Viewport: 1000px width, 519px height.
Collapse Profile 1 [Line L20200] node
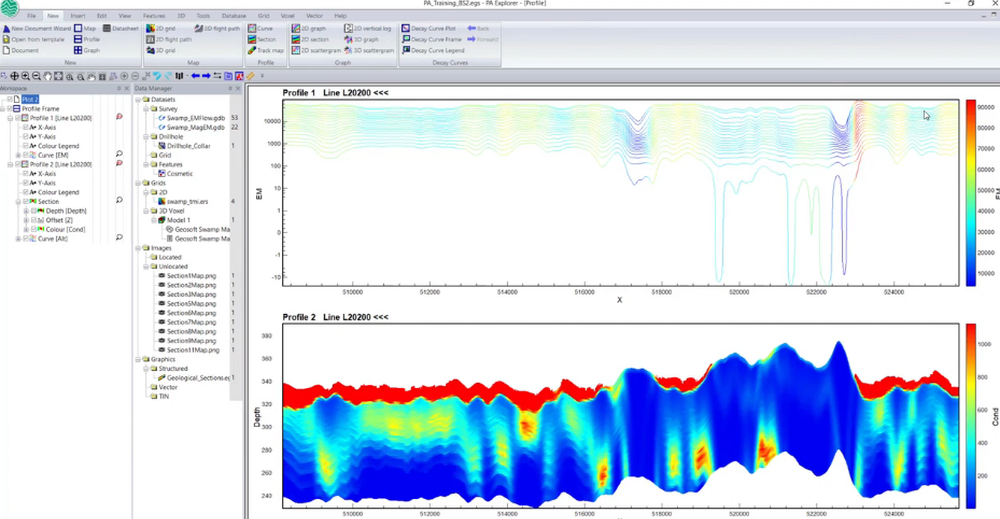coord(10,118)
